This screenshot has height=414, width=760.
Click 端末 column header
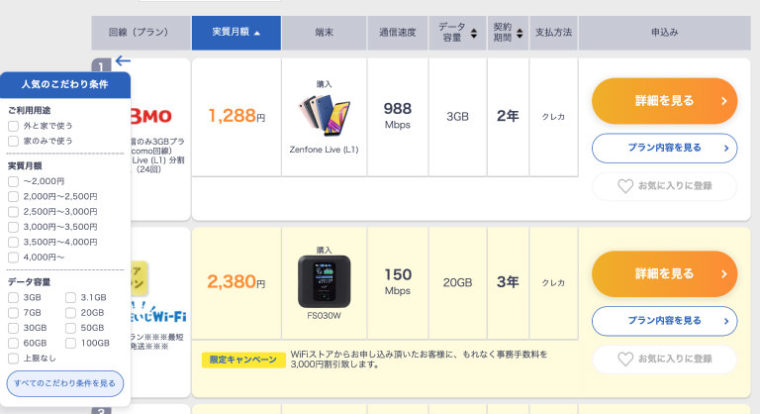(324, 33)
